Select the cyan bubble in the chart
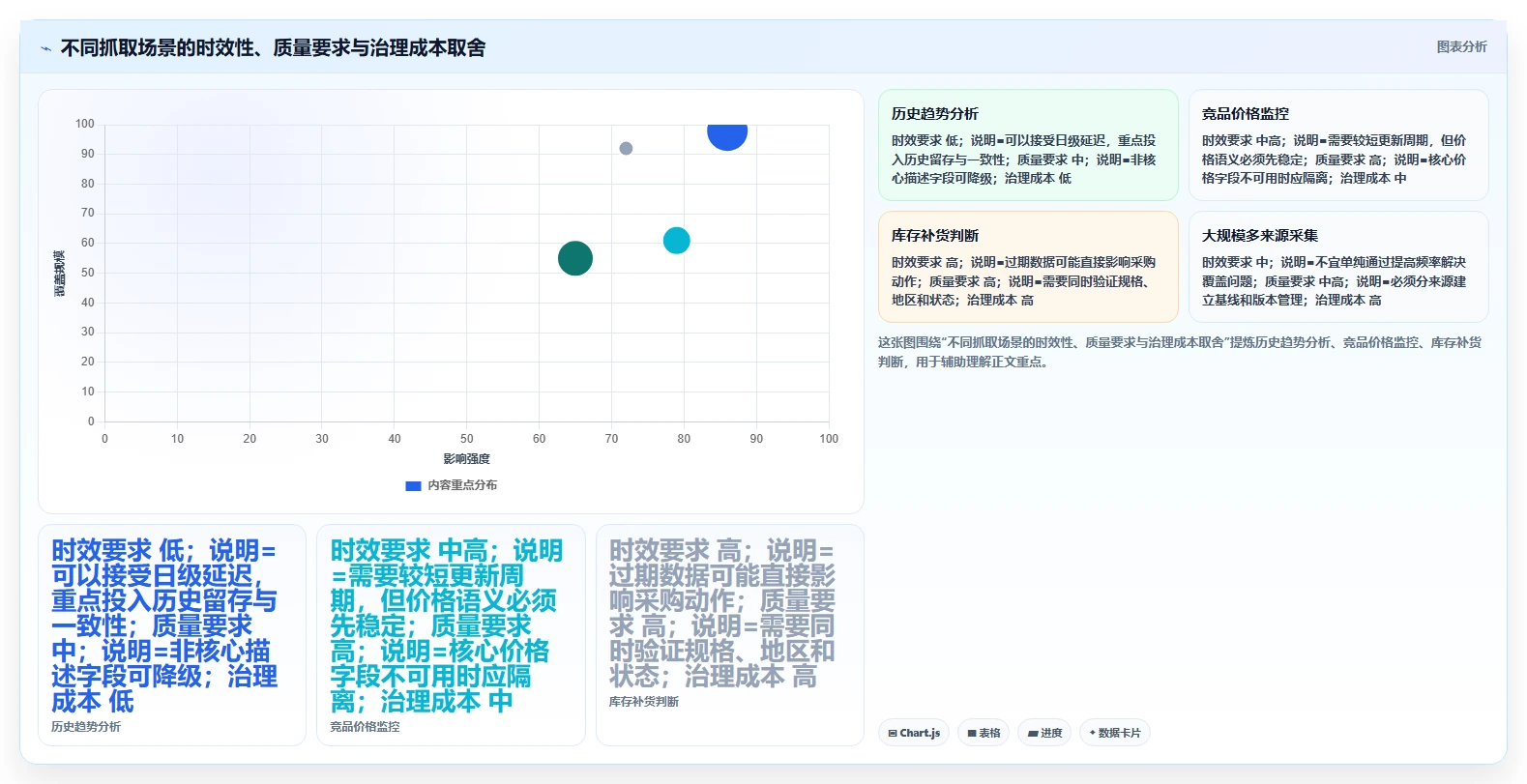 676,241
